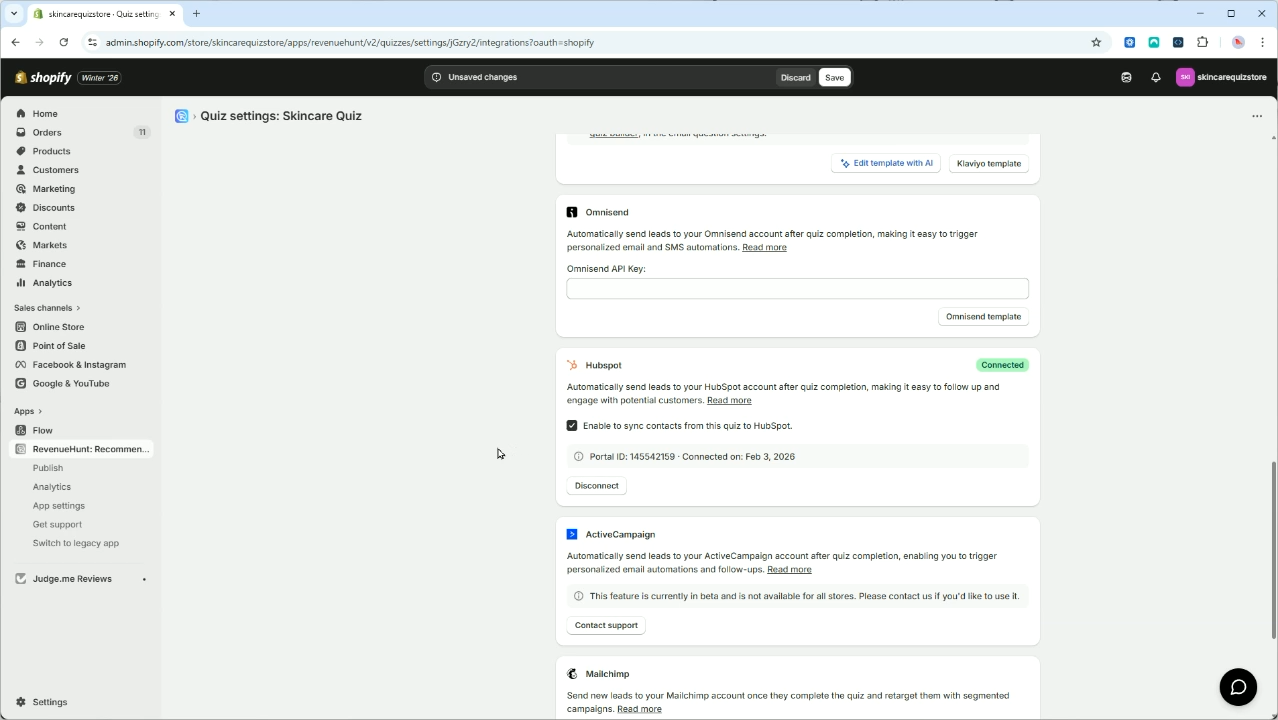Open Marketing in the sidebar
The image size is (1278, 720).
pos(53,188)
